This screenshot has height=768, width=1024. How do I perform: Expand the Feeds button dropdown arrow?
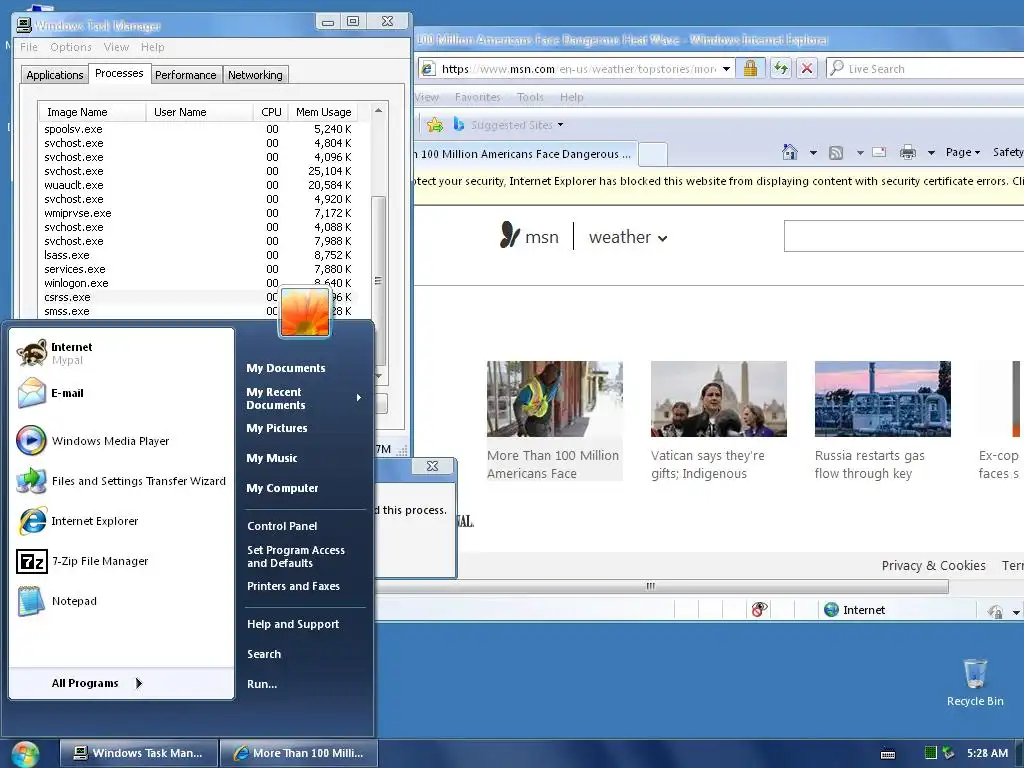(860, 153)
